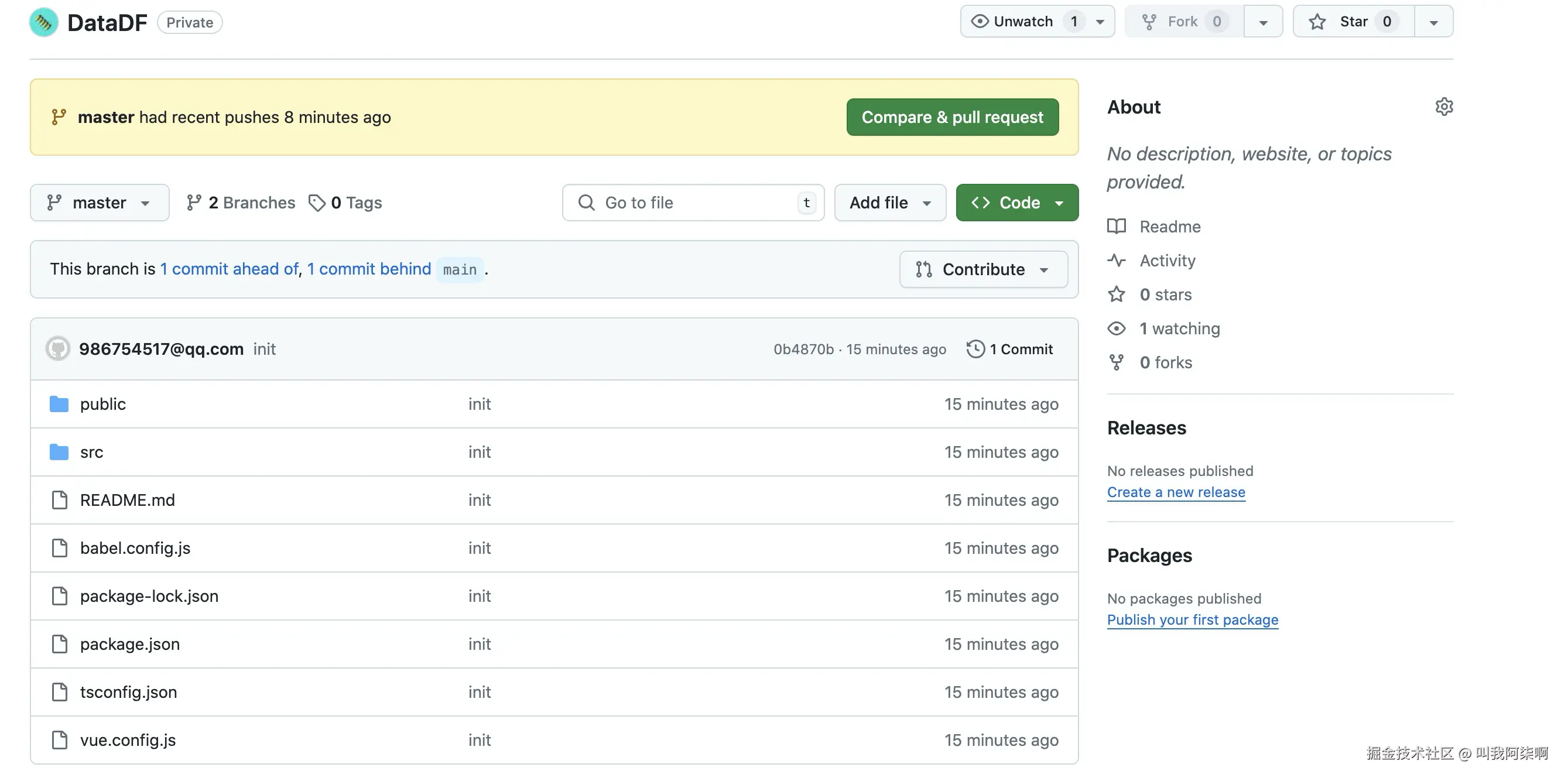Open the src folder
The image size is (1568, 781).
91,453
